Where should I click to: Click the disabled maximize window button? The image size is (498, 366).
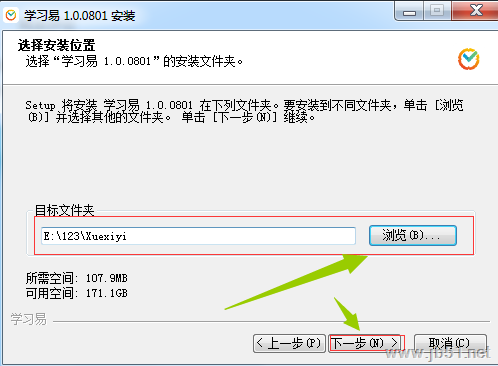[437, 11]
